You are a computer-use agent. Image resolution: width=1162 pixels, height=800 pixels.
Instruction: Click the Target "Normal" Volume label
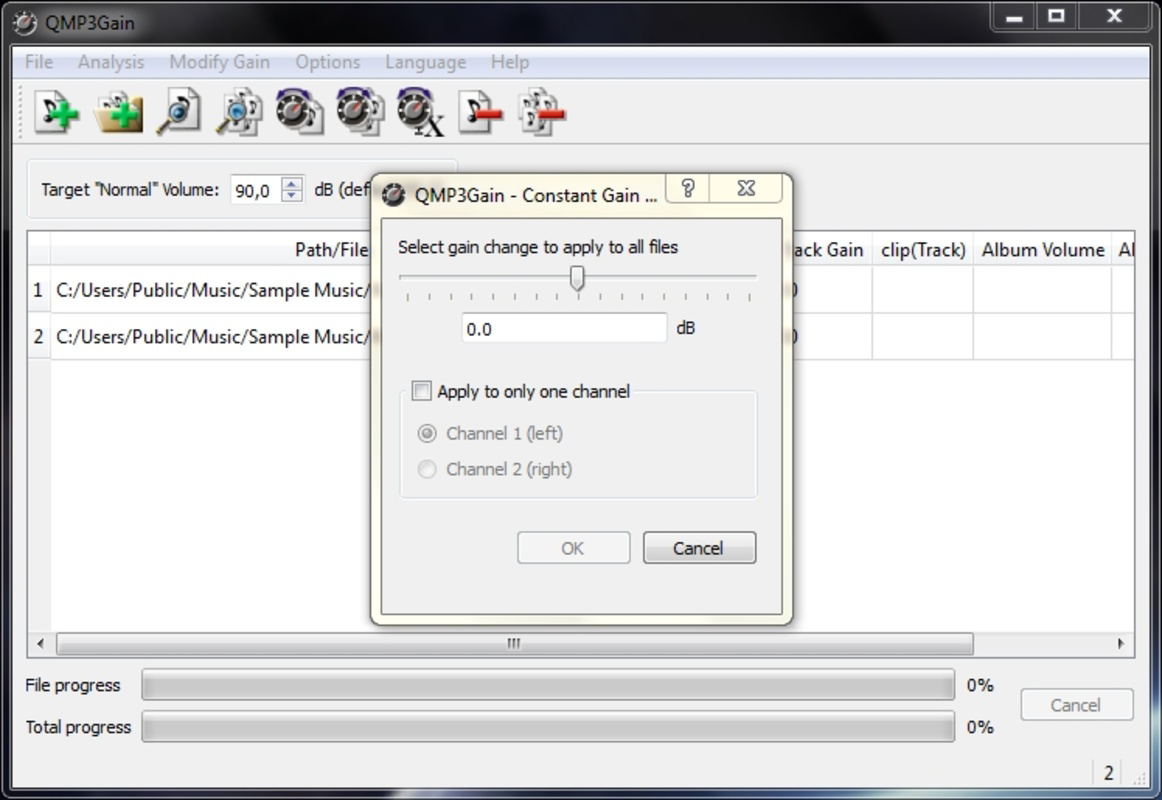tap(130, 190)
